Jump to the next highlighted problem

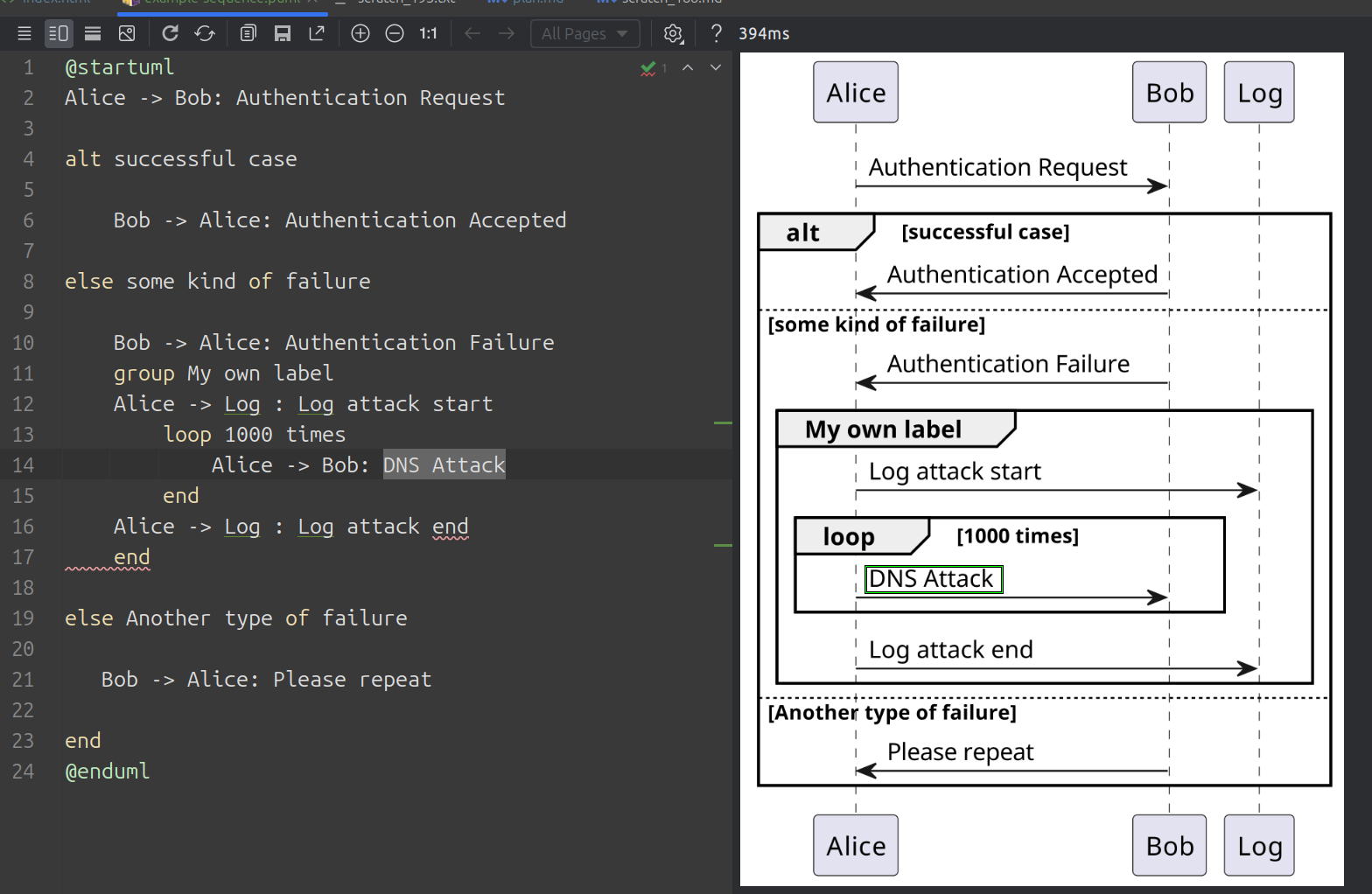click(x=716, y=67)
